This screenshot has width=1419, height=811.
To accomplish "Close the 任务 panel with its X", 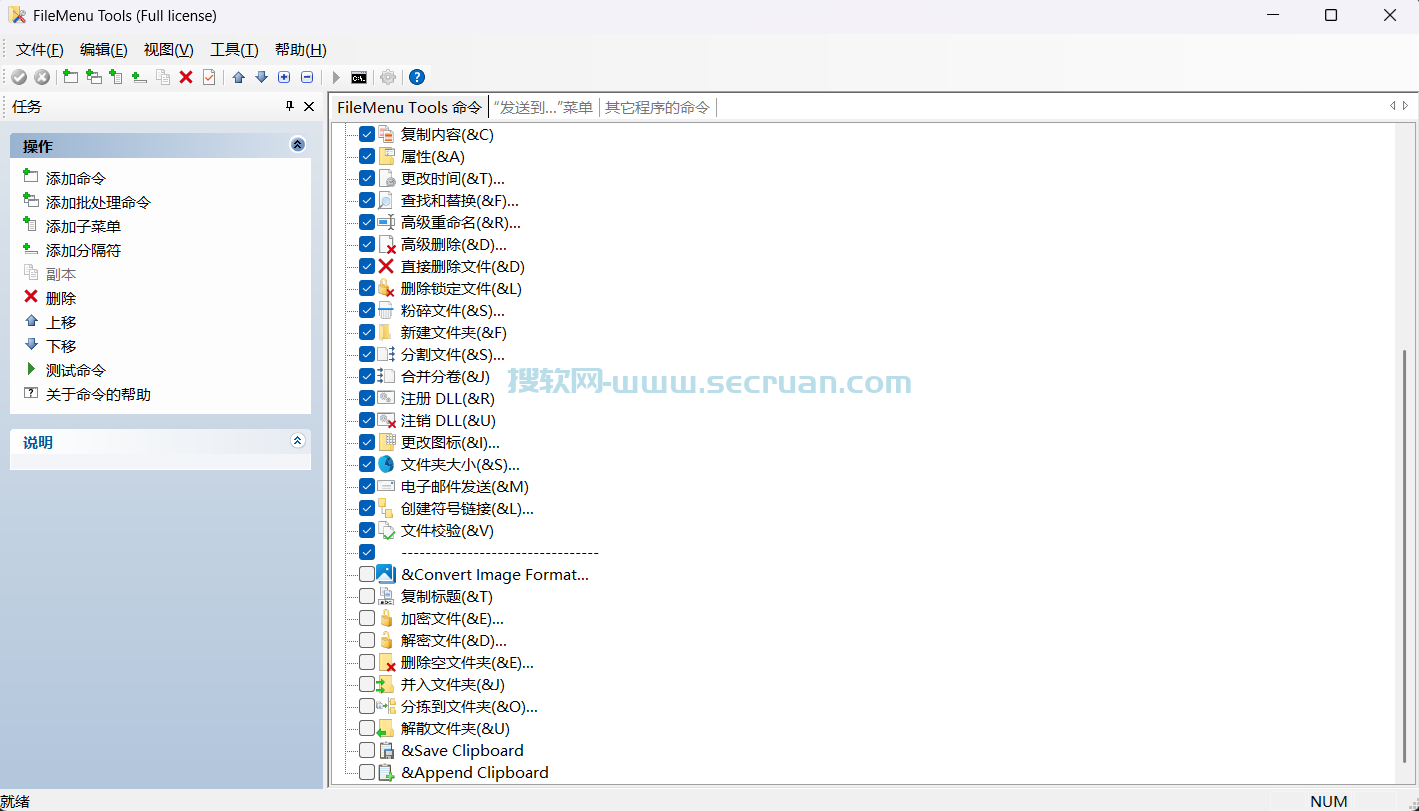I will pos(309,106).
